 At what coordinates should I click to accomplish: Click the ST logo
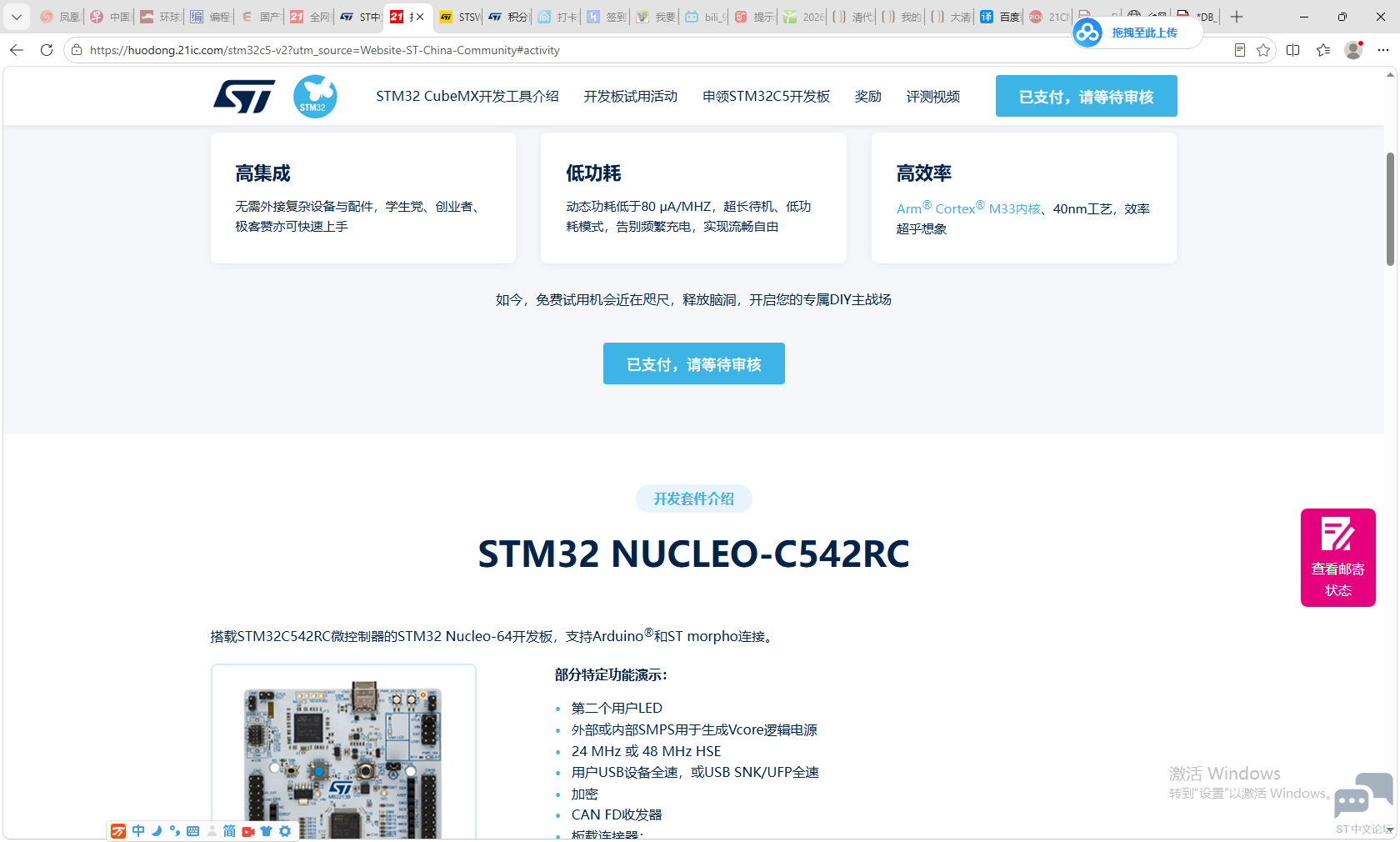point(244,97)
